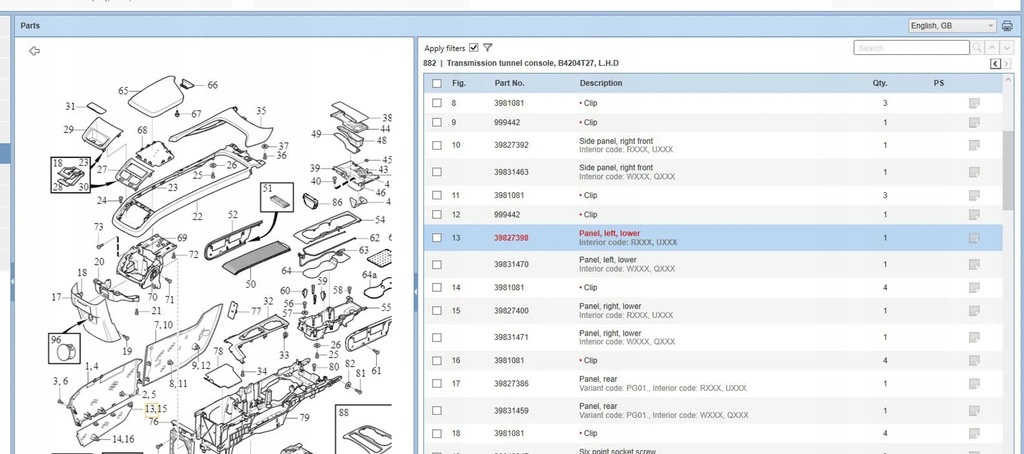Go back using the left arrow above diagram
The width and height of the screenshot is (1024, 454).
click(35, 51)
